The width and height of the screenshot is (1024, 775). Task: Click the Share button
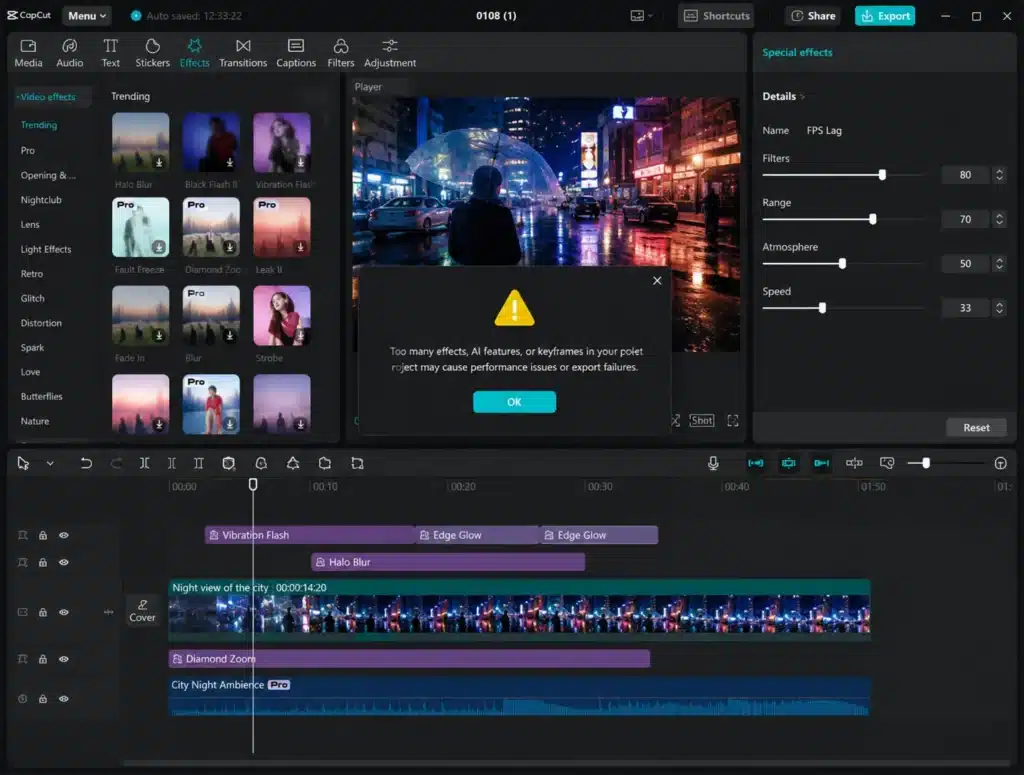point(813,16)
